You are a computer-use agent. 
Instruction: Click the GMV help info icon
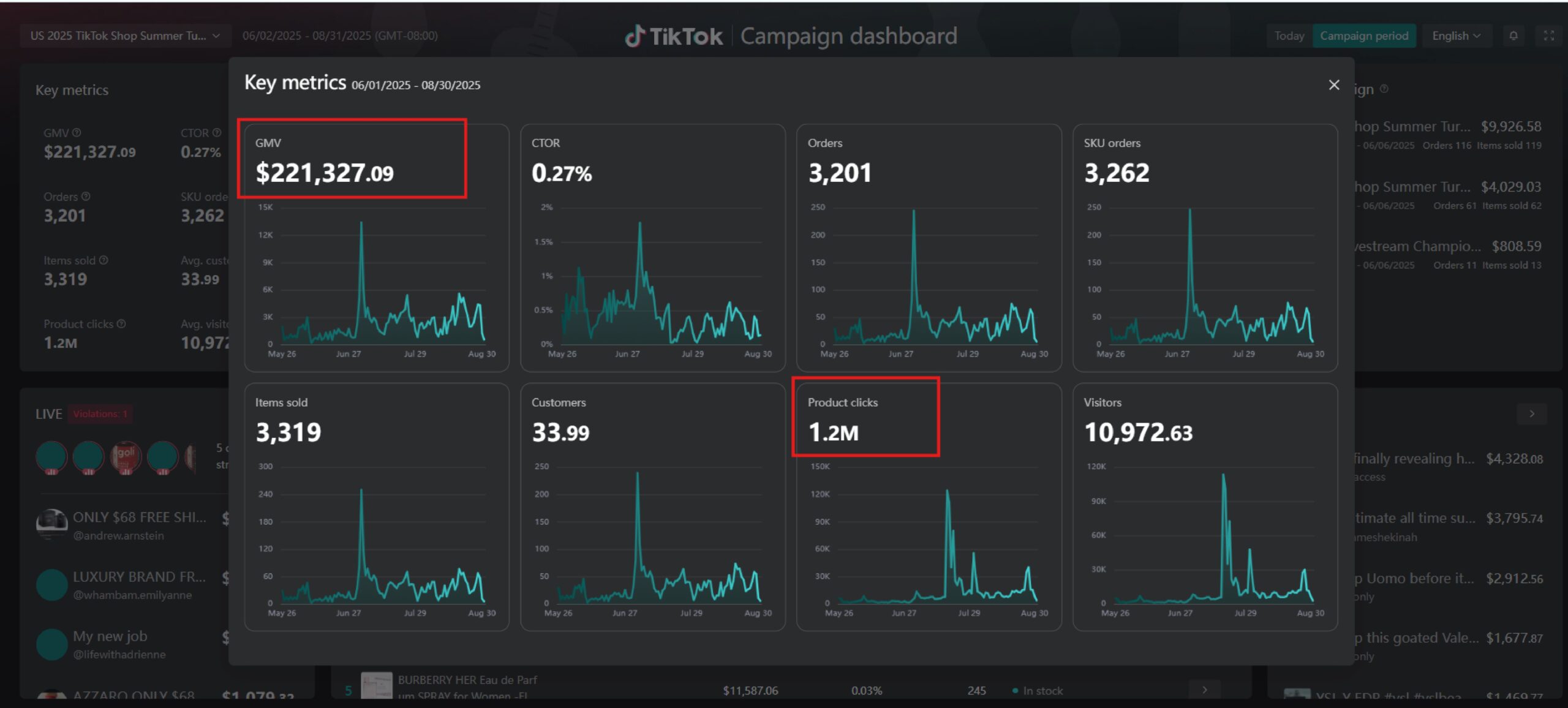point(77,132)
